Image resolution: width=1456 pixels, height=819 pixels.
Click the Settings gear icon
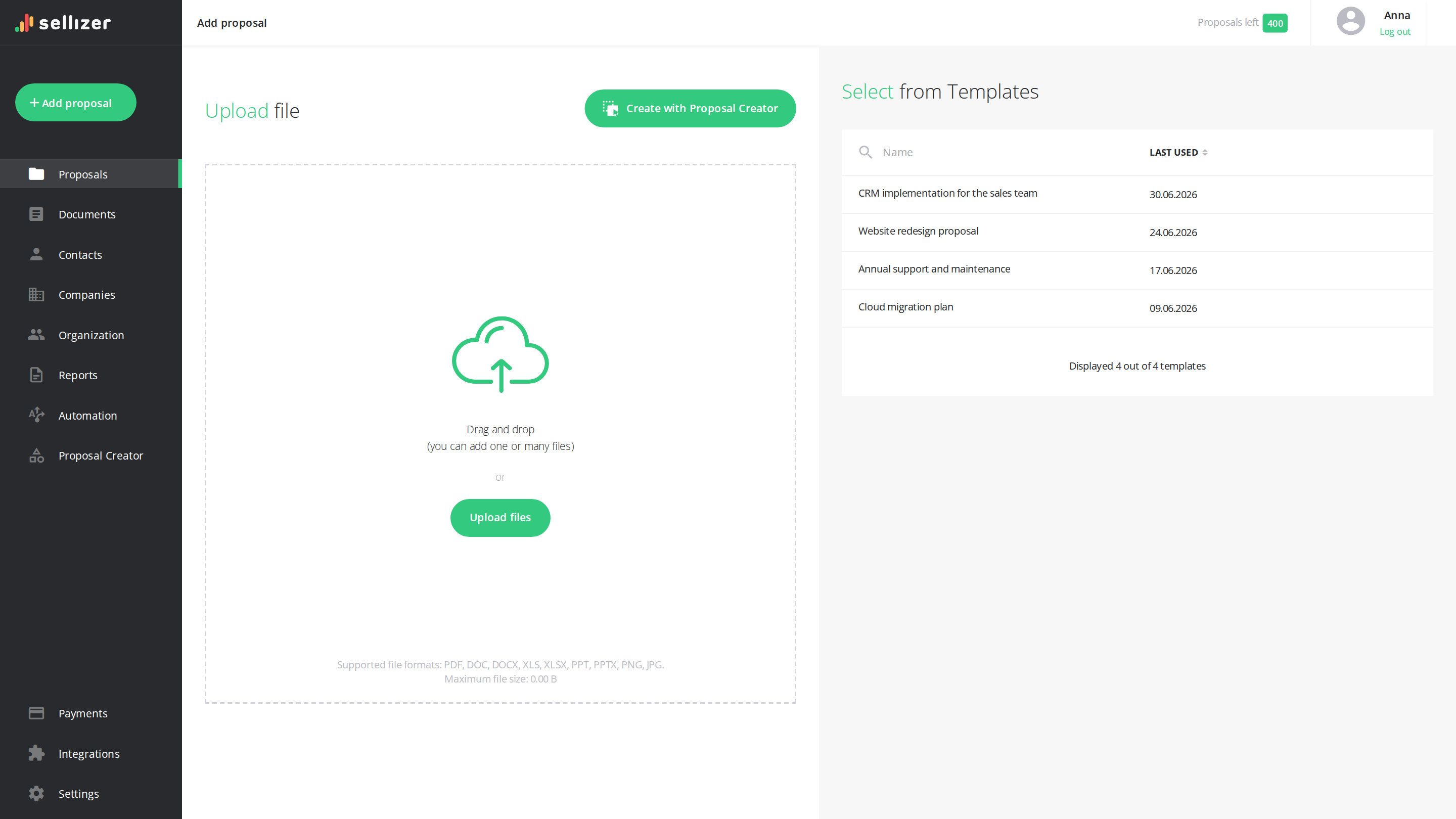[36, 794]
